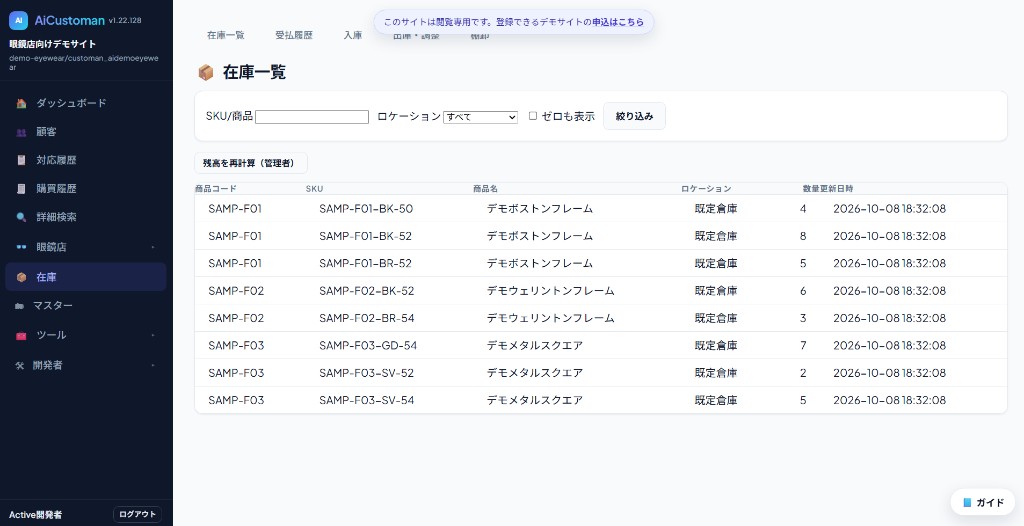Click デモメタルスクエア in SAMP-F03-GD-54 row

coord(535,346)
